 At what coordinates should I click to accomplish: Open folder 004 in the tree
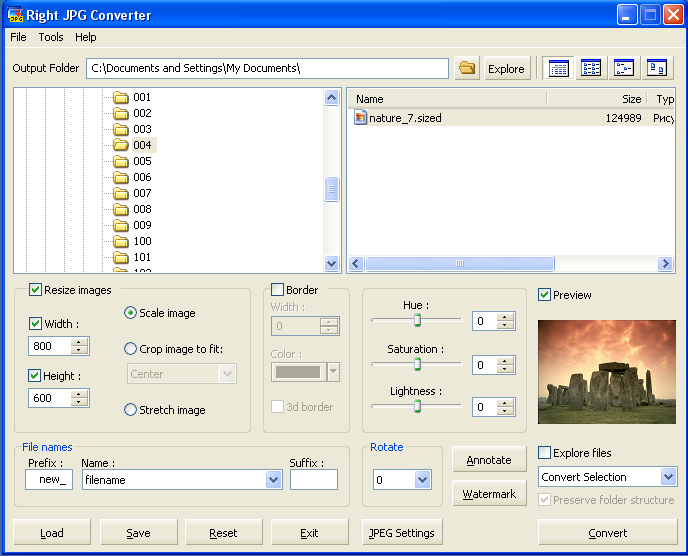(x=142, y=145)
